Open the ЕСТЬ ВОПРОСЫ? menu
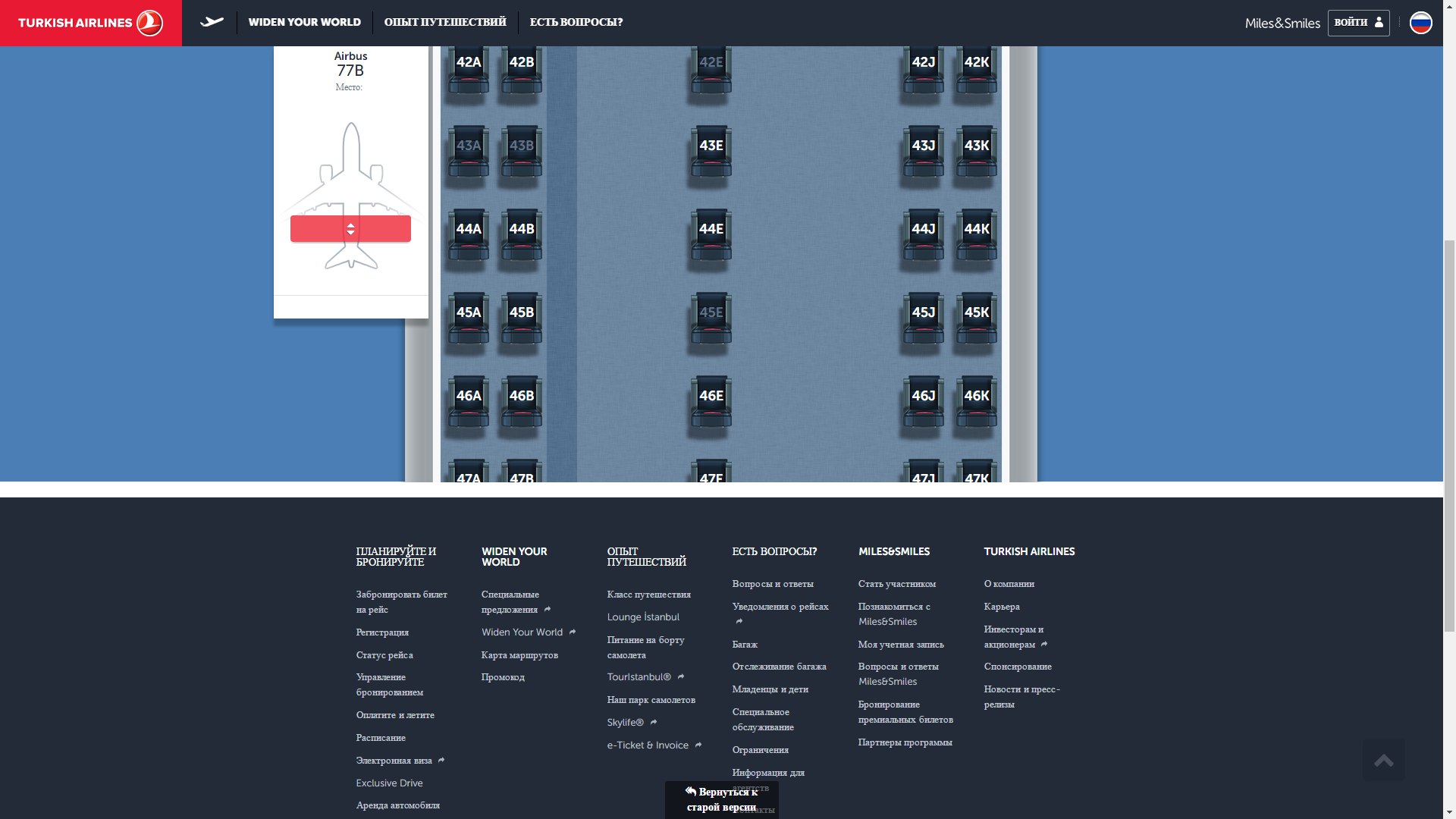The width and height of the screenshot is (1456, 819). pos(576,22)
